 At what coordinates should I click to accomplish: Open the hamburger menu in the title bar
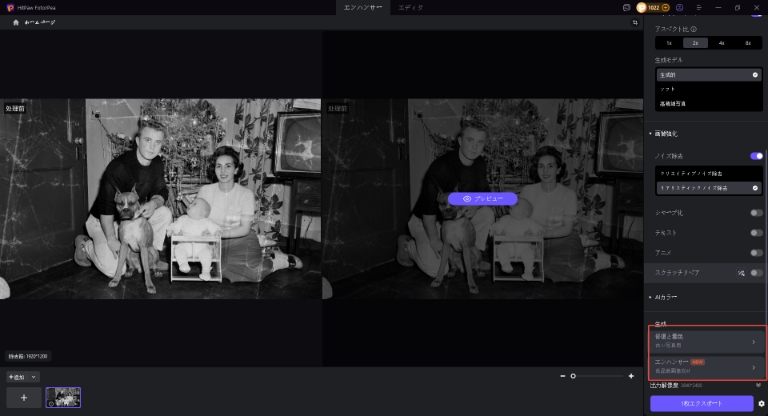[699, 7]
